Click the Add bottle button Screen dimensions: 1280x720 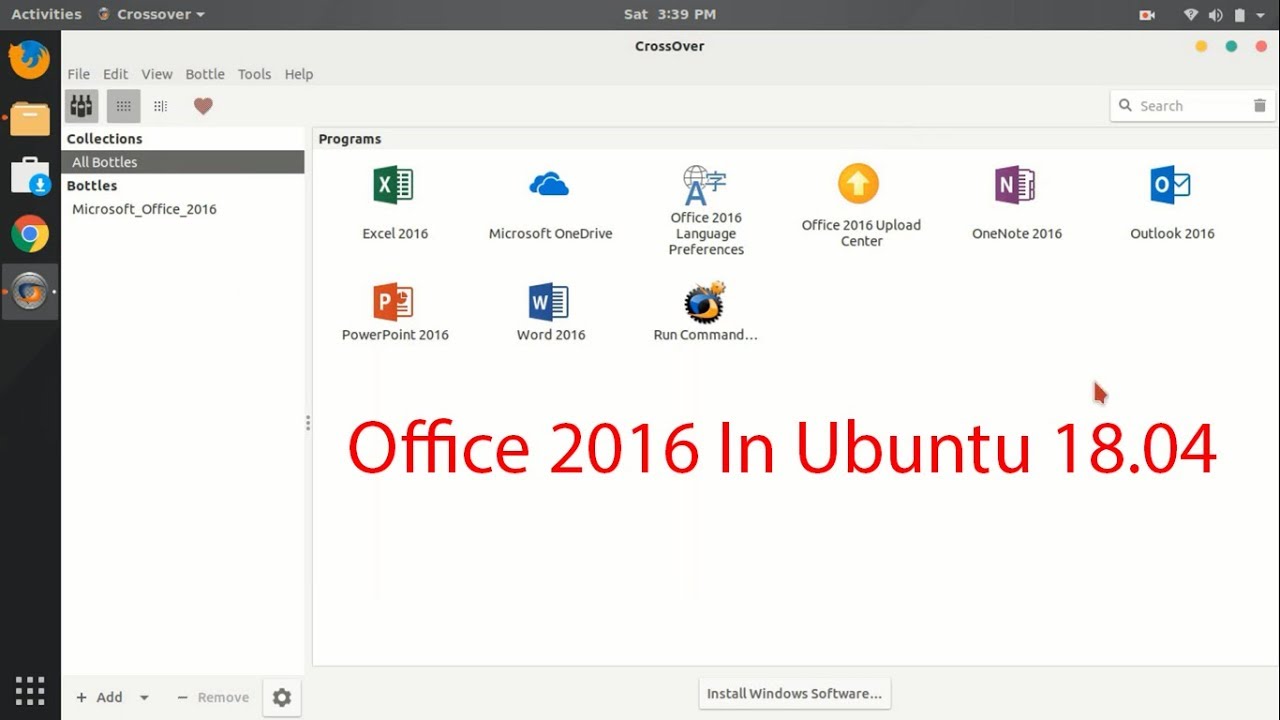click(99, 697)
